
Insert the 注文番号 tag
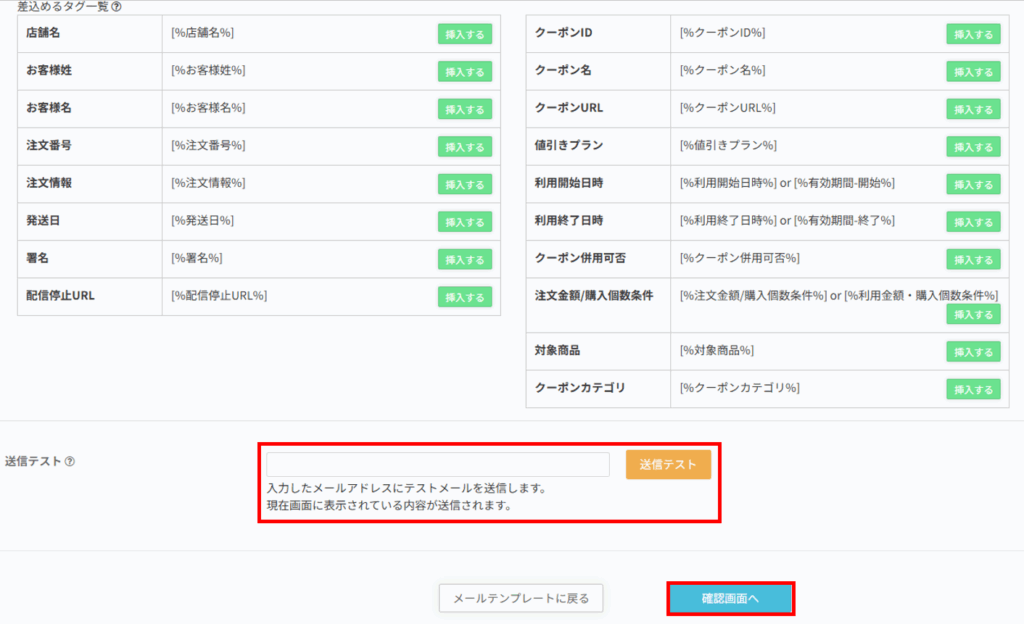tap(464, 146)
